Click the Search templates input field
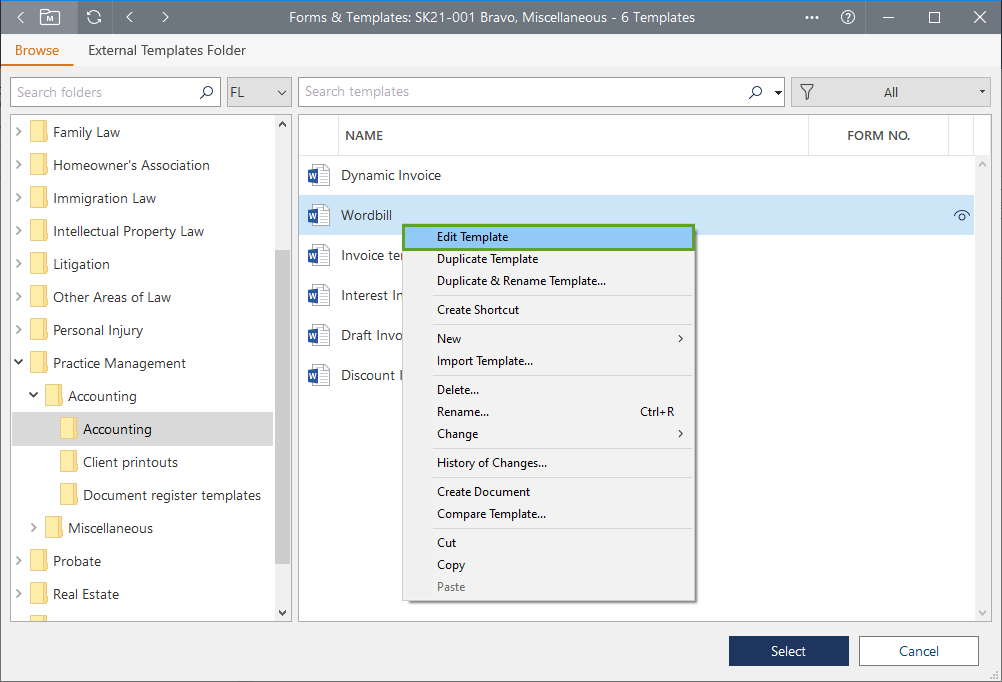Viewport: 1002px width, 682px height. click(x=520, y=92)
